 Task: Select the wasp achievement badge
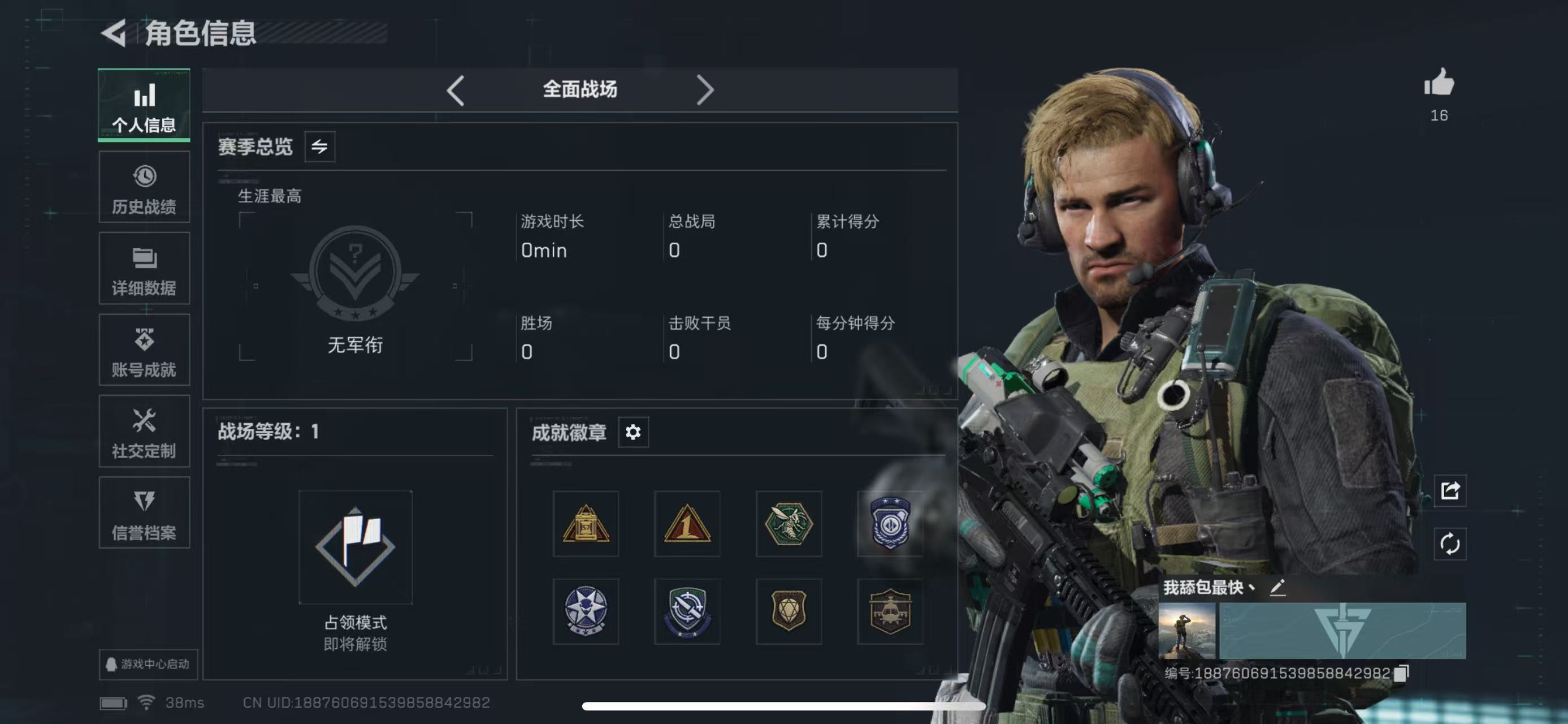point(789,524)
